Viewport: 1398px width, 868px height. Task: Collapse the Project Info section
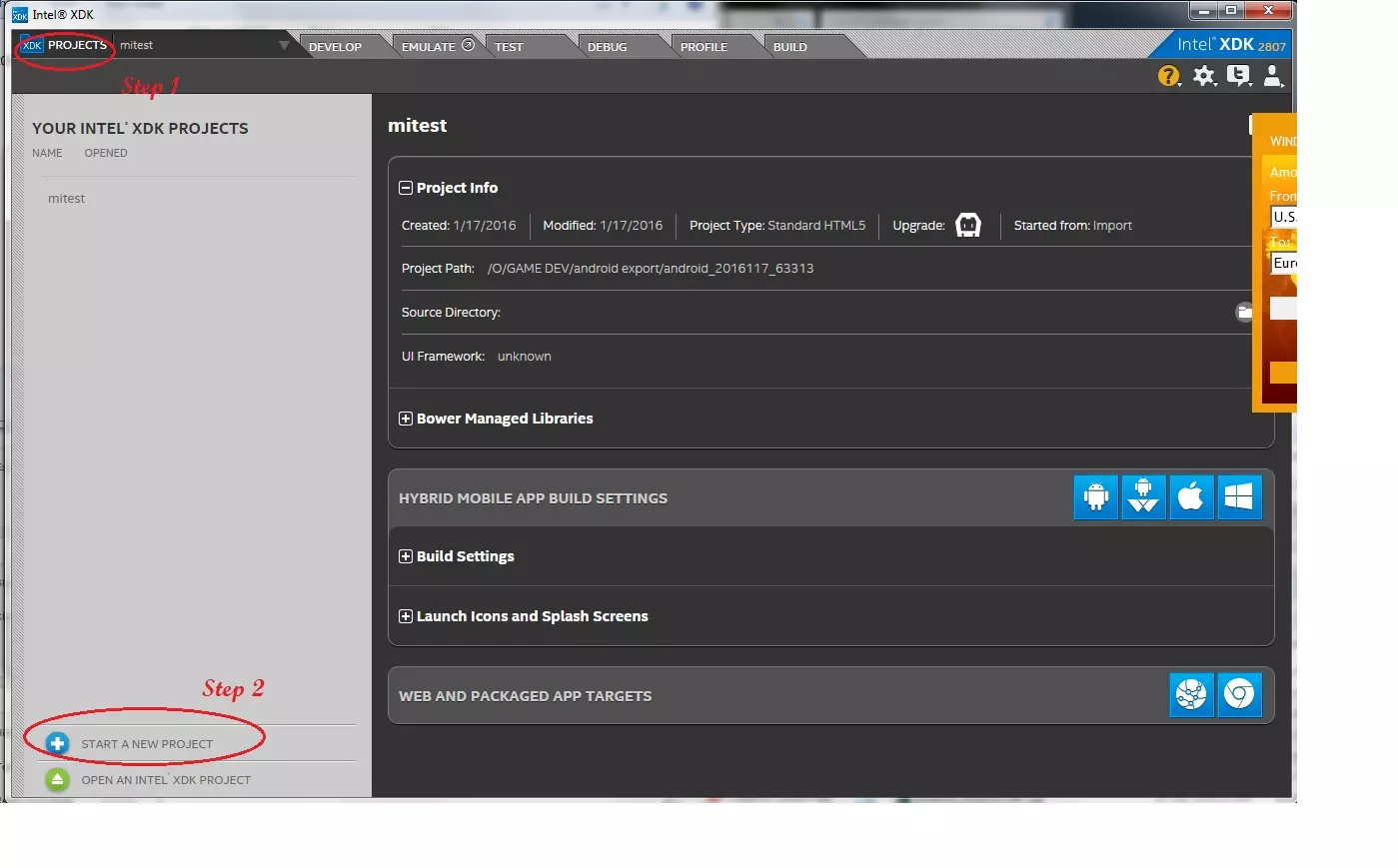(406, 188)
